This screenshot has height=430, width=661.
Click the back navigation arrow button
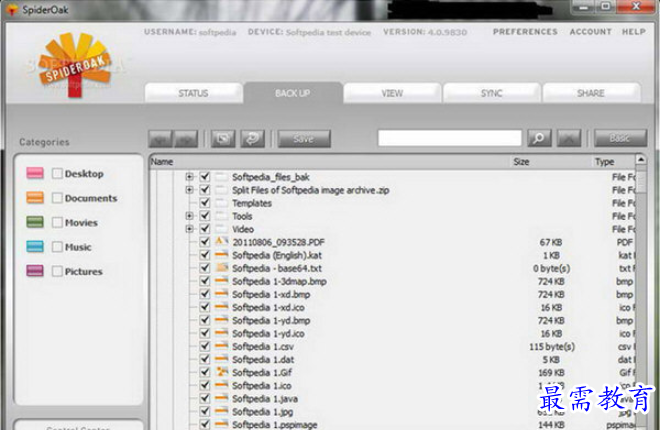(161, 138)
